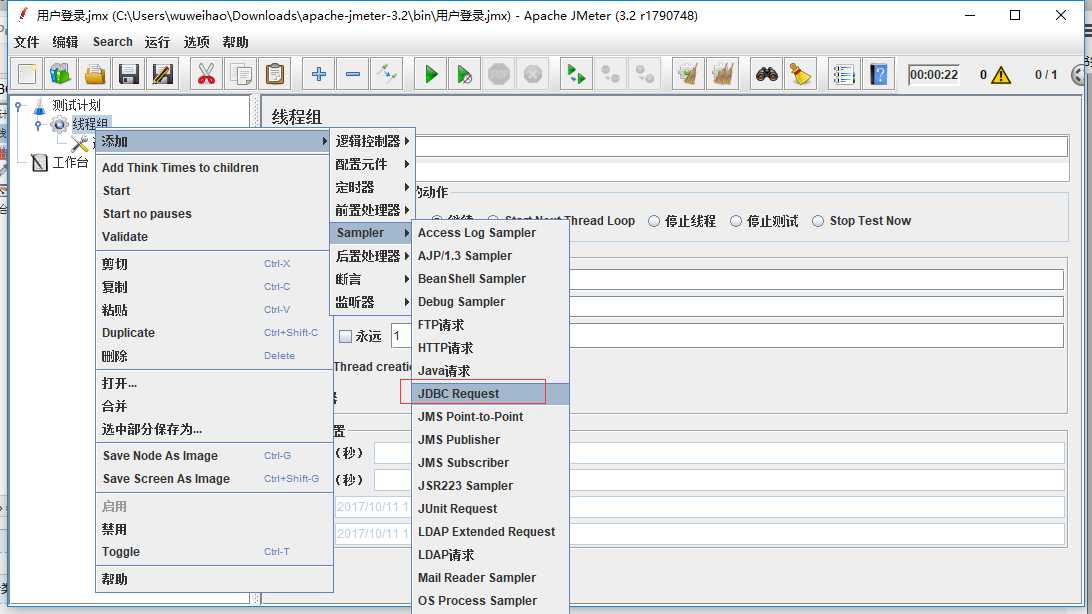
Task: Click the New test plan toolbar icon
Action: click(x=27, y=74)
